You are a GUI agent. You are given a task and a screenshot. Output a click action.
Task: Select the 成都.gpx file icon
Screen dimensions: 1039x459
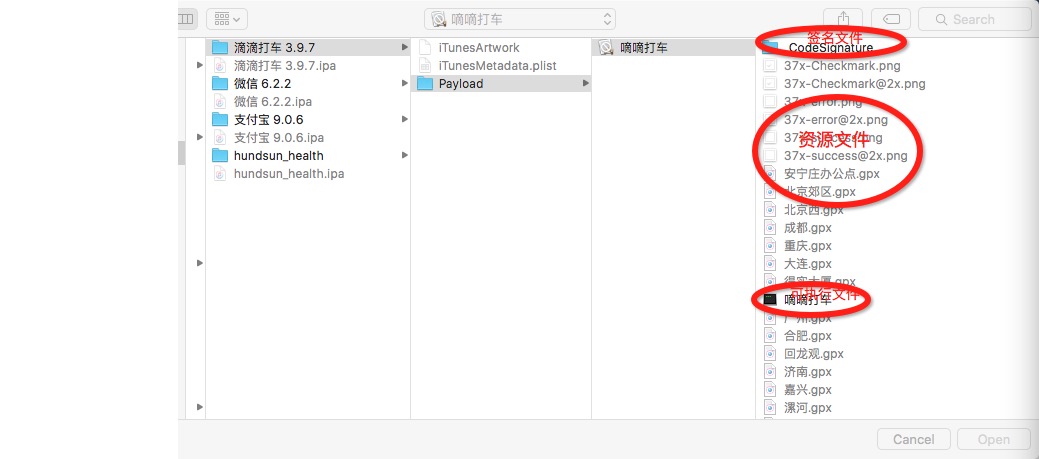[770, 228]
